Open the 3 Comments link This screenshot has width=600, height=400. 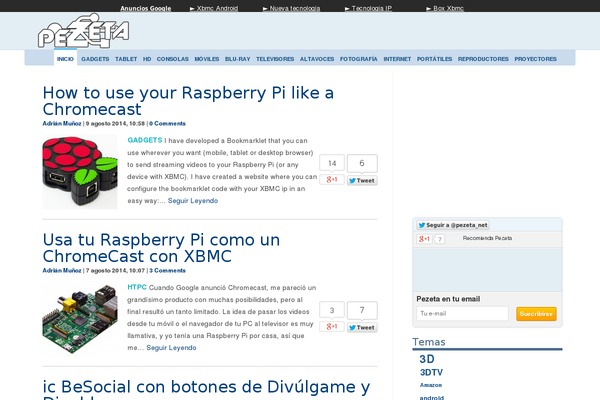[x=167, y=271]
